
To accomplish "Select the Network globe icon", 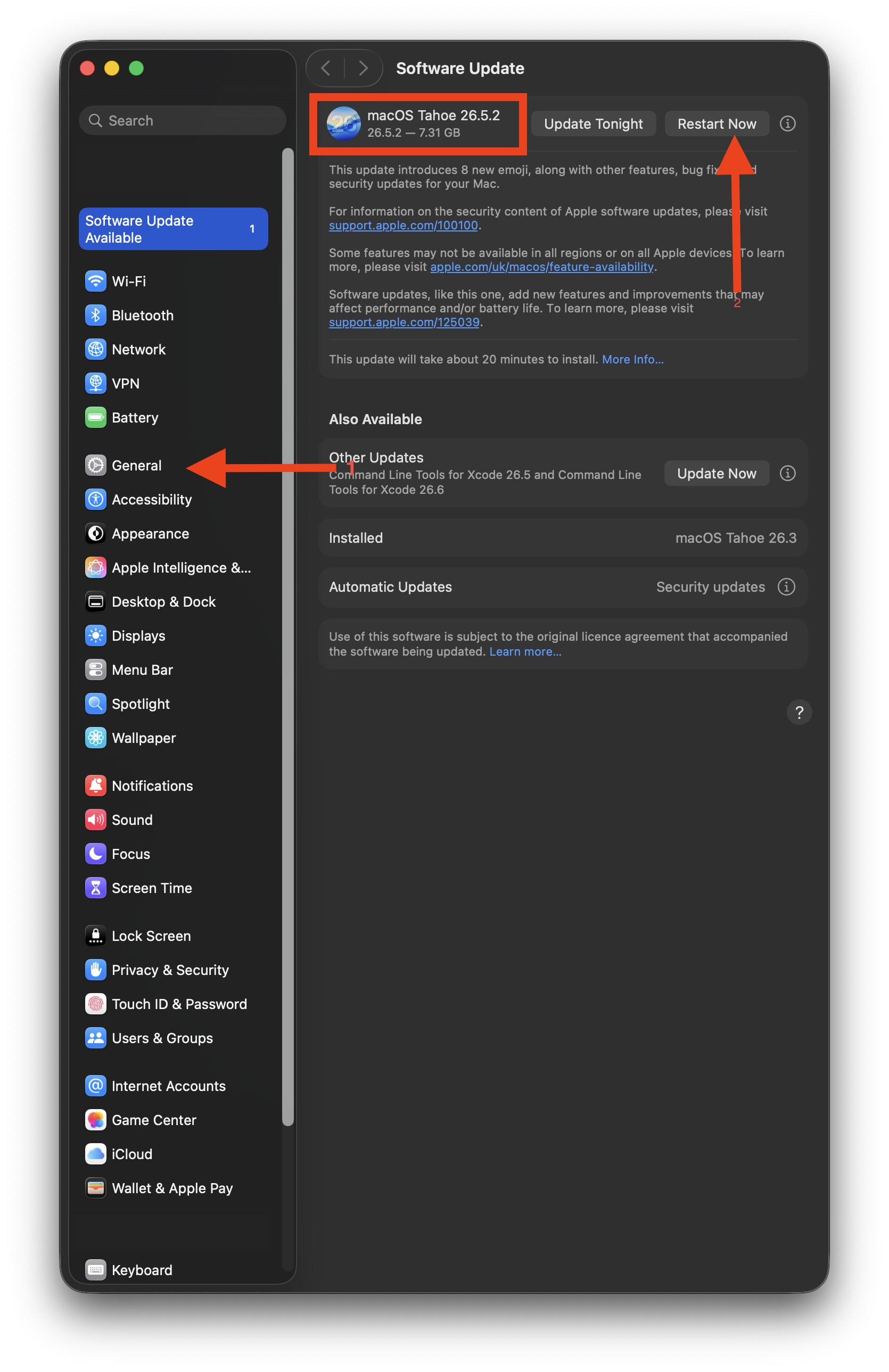I will (96, 349).
